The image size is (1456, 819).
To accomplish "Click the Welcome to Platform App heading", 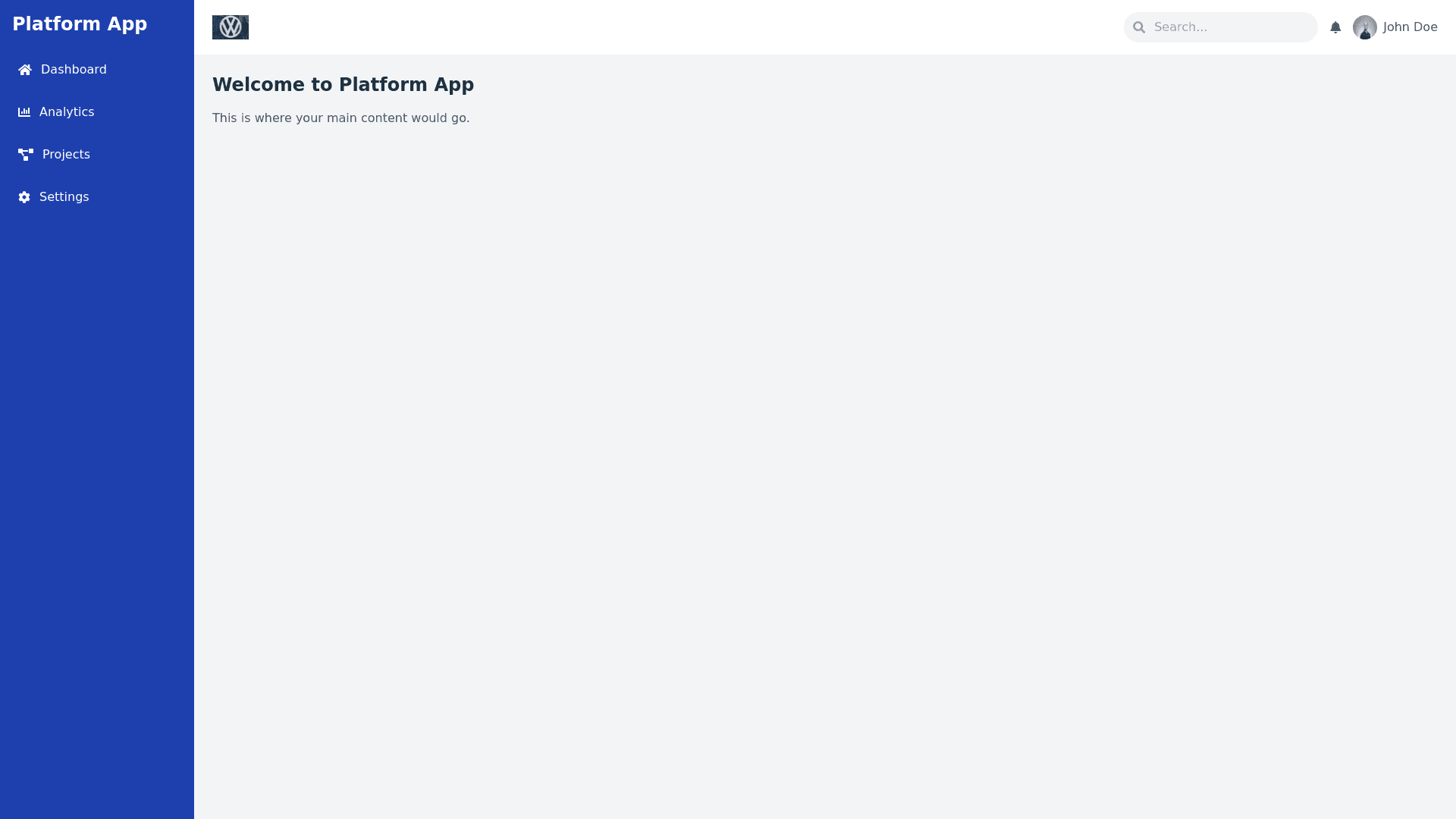I will (343, 85).
